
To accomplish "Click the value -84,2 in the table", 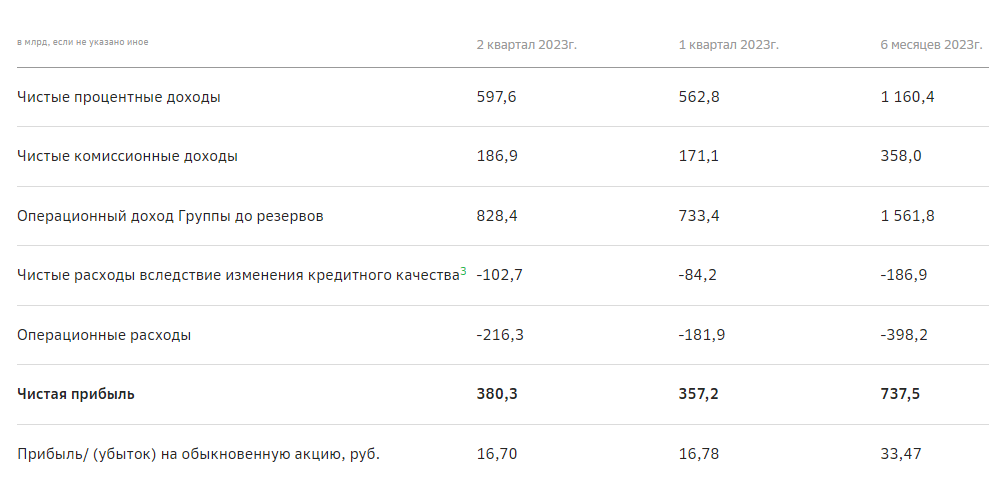I will [x=699, y=275].
